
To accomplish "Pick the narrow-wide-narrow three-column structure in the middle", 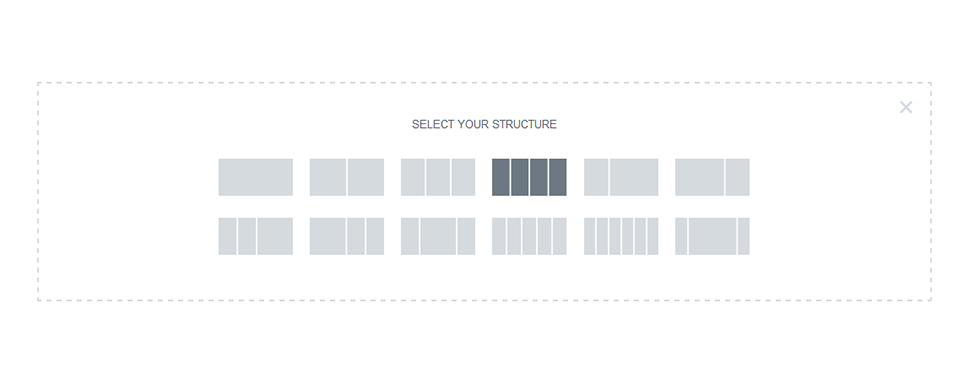I will coord(438,236).
